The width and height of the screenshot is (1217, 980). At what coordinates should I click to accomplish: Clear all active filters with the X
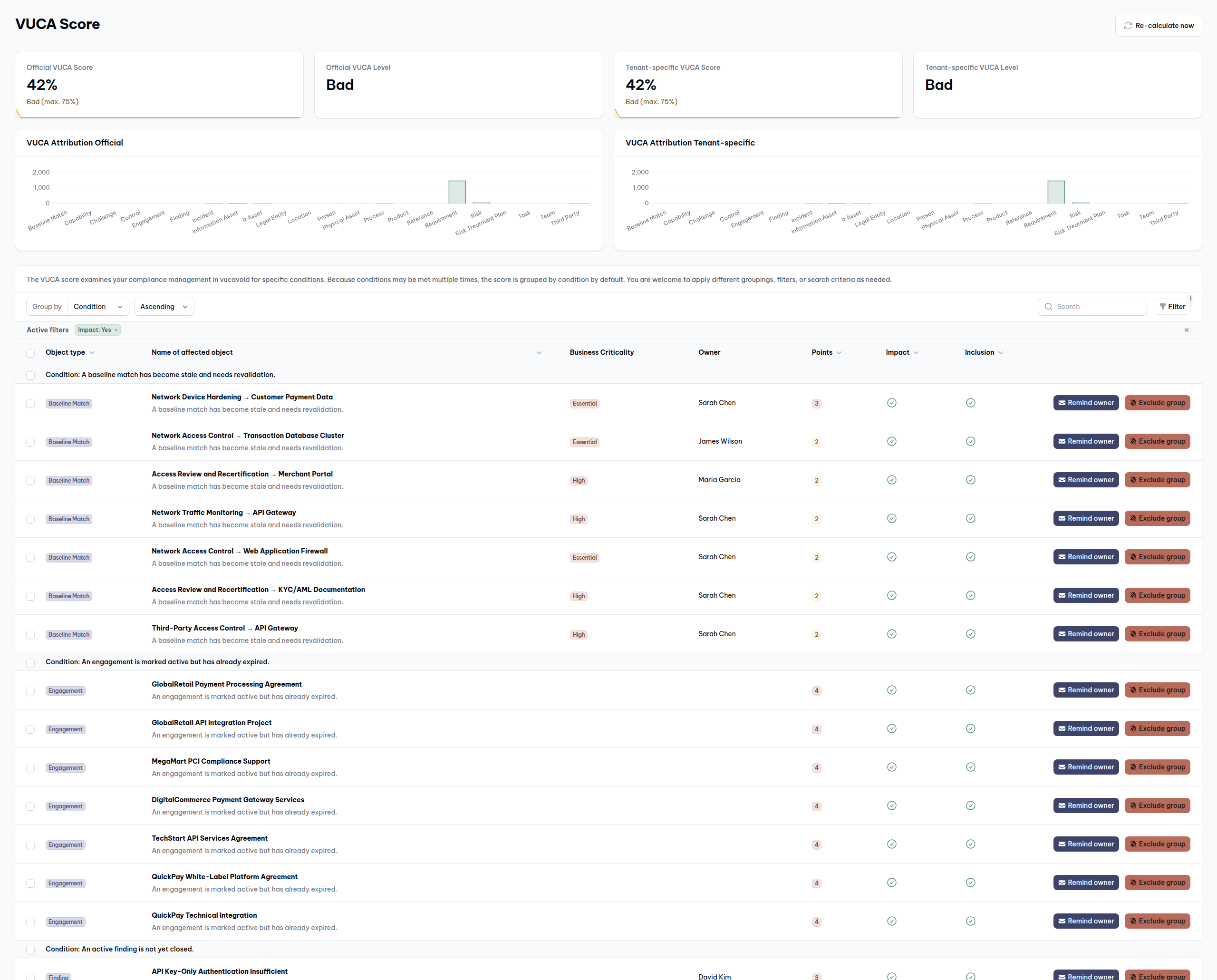pos(1186,330)
